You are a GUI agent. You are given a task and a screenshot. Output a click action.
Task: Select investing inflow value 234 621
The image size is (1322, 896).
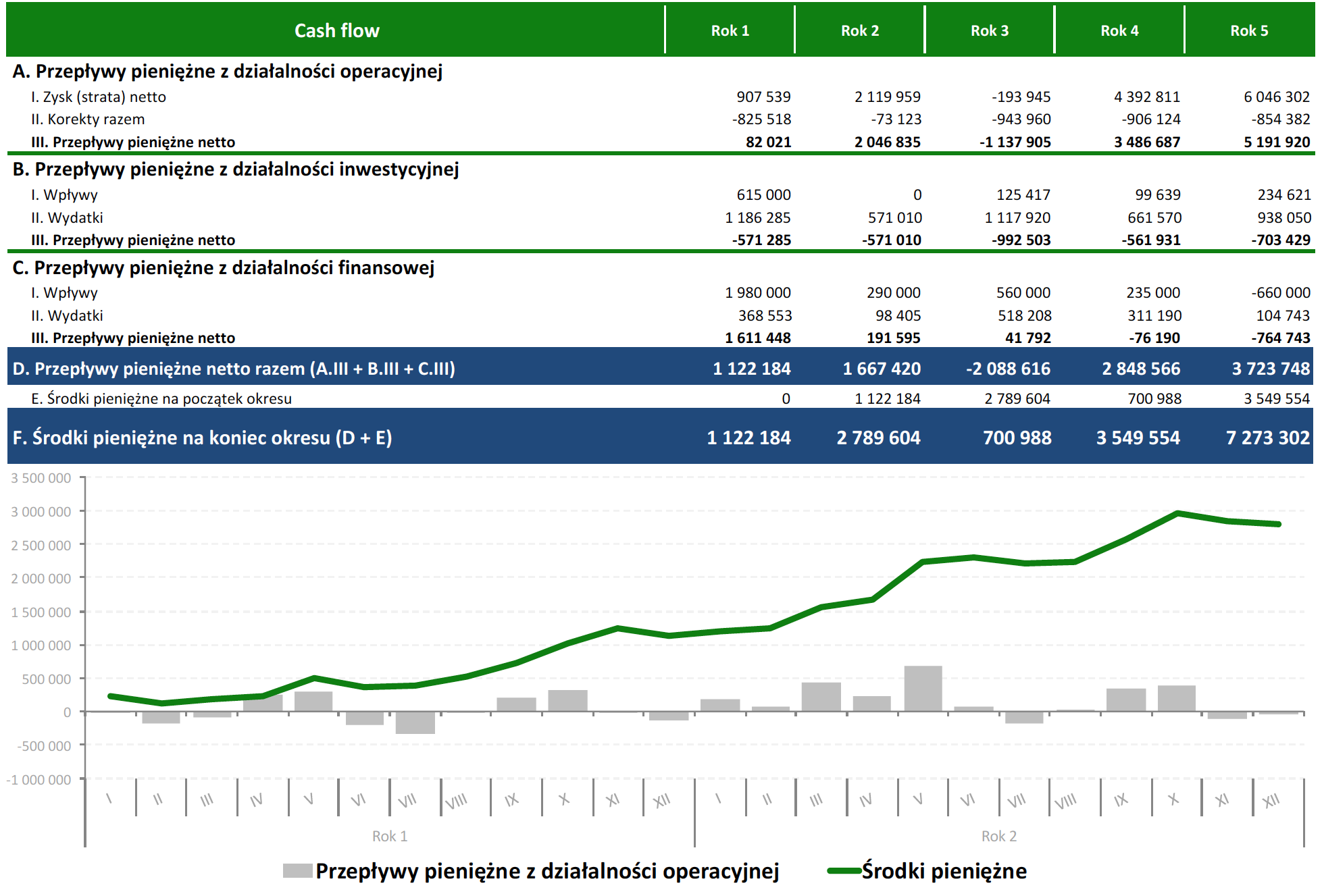1283,195
